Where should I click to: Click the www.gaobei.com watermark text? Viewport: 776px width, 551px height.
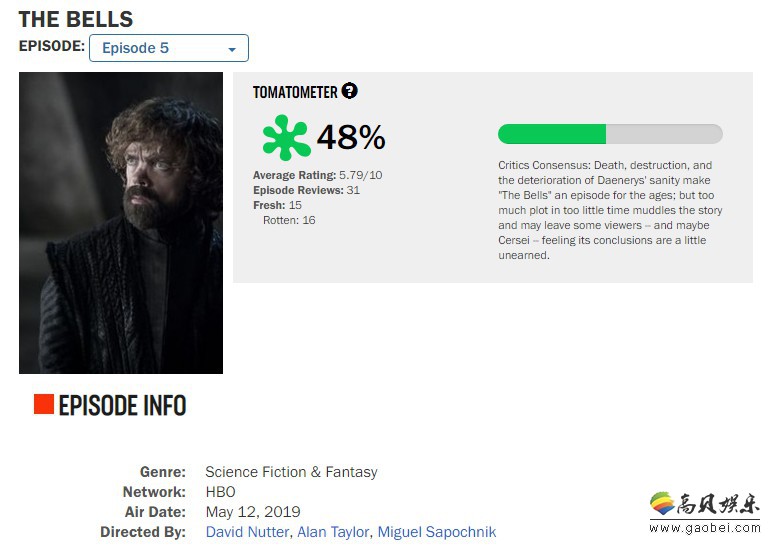pyautogui.click(x=705, y=528)
